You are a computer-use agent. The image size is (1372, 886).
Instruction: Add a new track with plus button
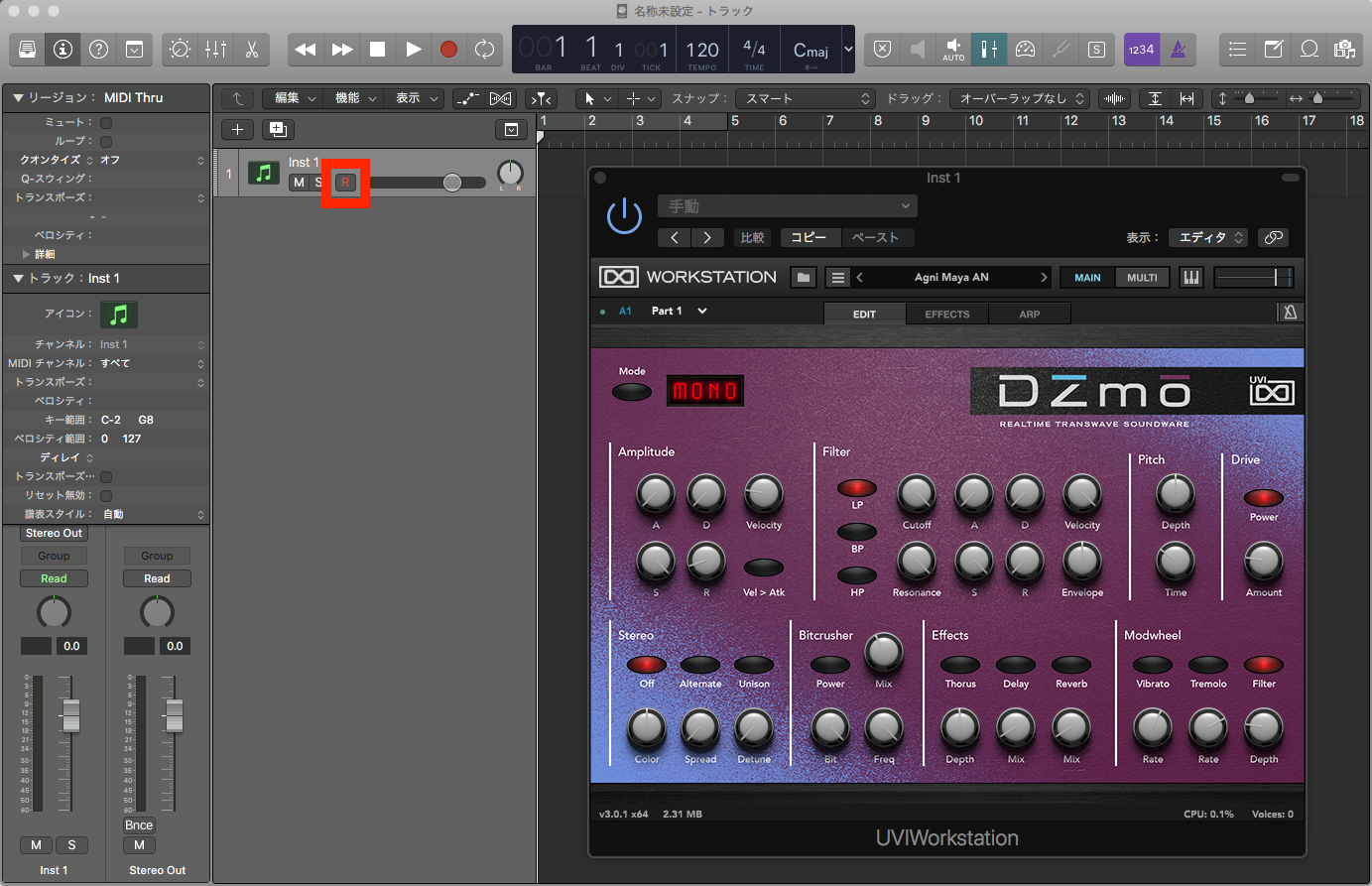(237, 129)
